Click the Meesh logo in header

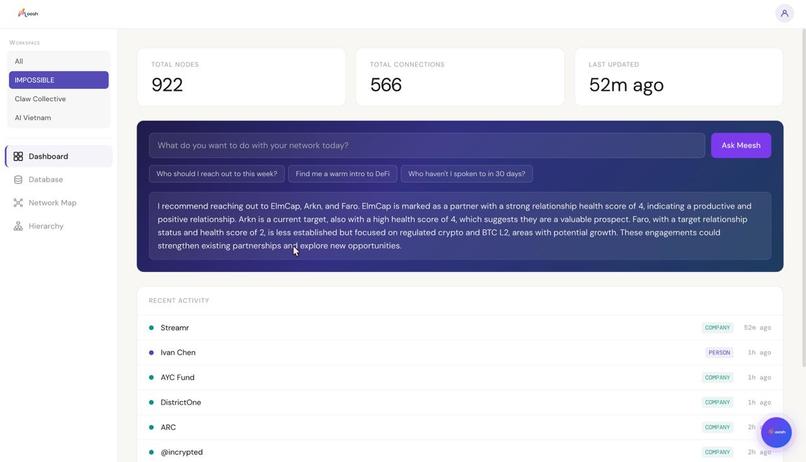click(x=28, y=13)
